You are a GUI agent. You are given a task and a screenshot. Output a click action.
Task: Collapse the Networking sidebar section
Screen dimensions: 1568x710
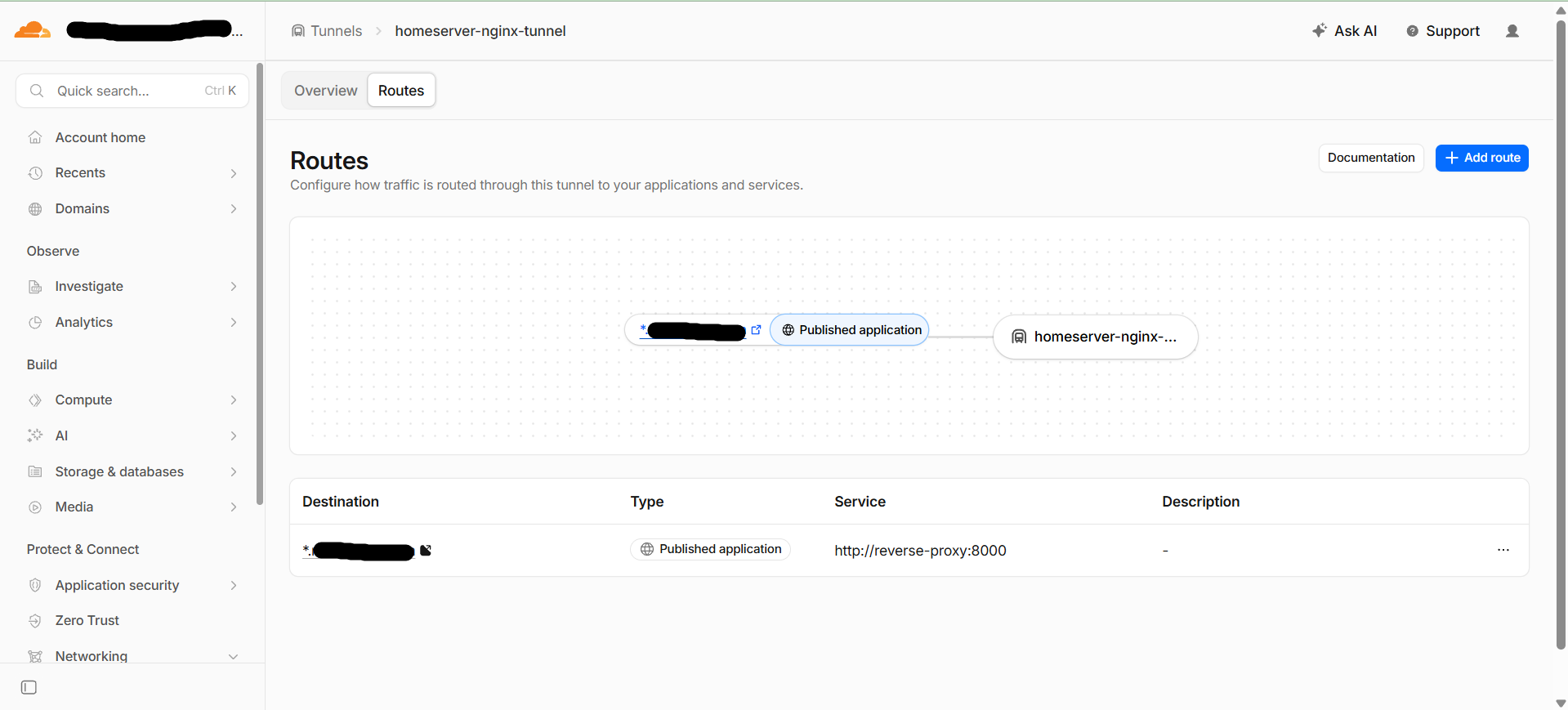(132, 656)
